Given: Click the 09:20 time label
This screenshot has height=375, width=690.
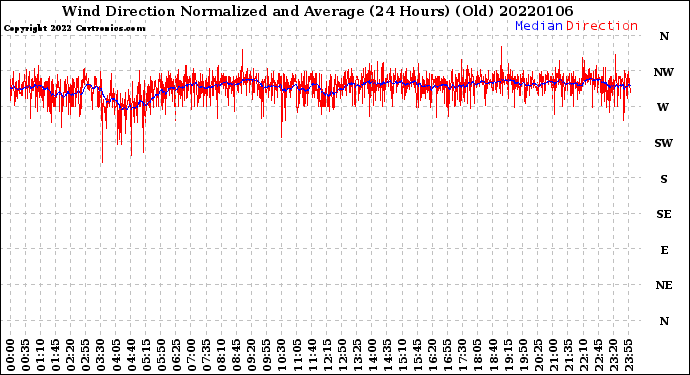Looking at the screenshot, I should click(x=252, y=355).
